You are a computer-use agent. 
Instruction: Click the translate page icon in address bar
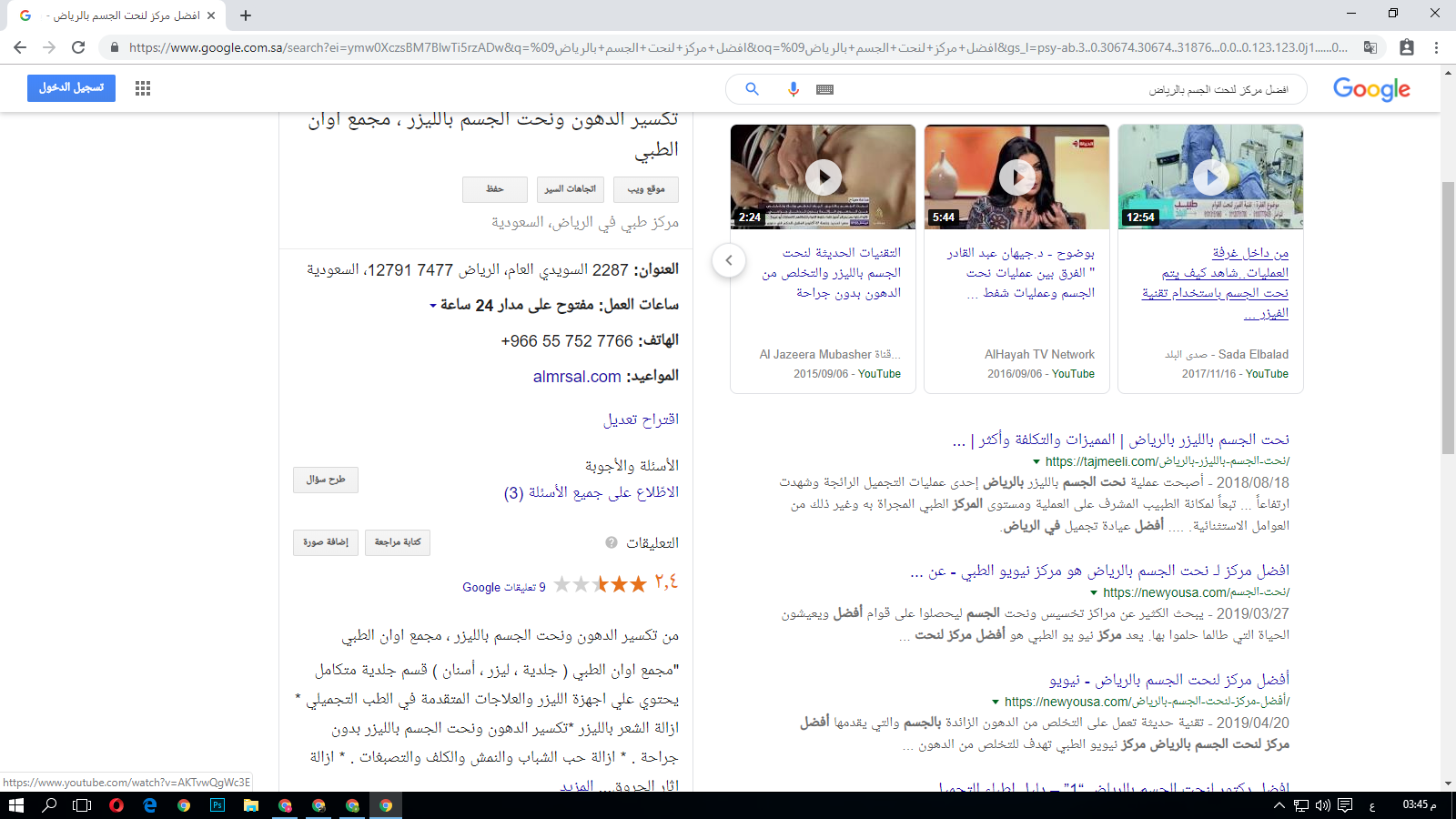point(1370,47)
